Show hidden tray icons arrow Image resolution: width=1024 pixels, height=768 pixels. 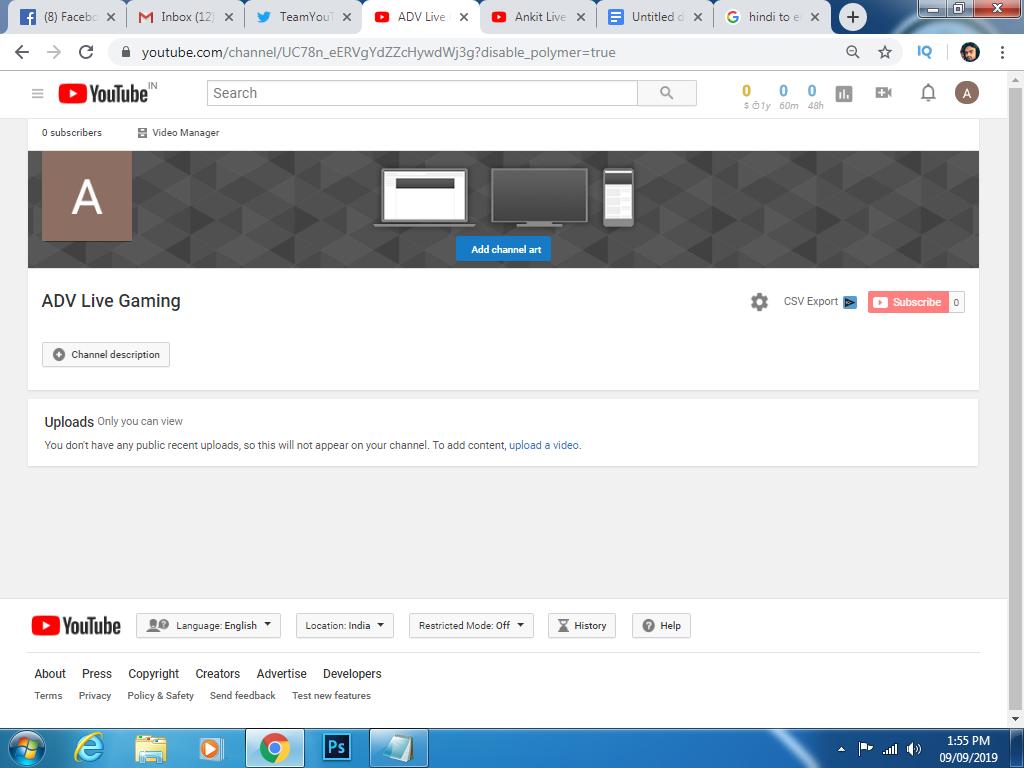842,749
